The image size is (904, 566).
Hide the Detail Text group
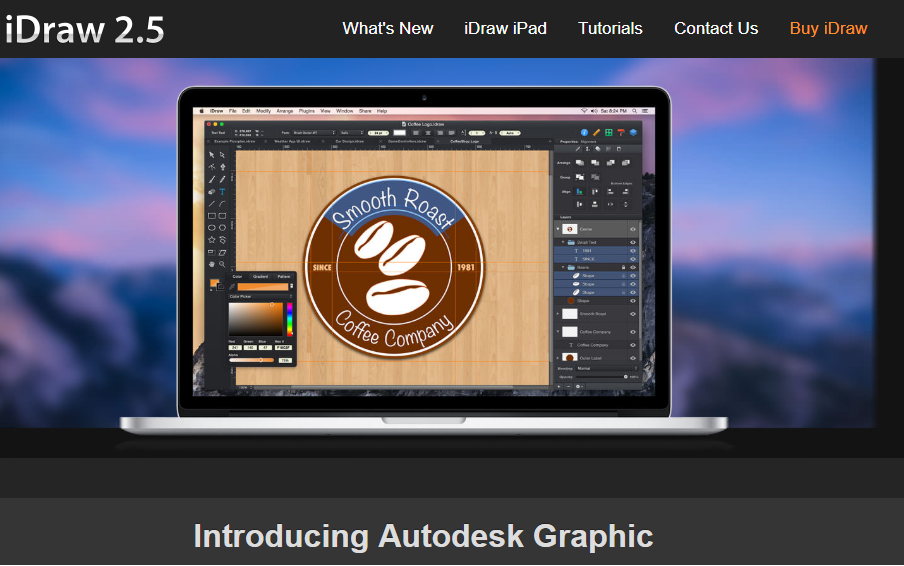[633, 242]
